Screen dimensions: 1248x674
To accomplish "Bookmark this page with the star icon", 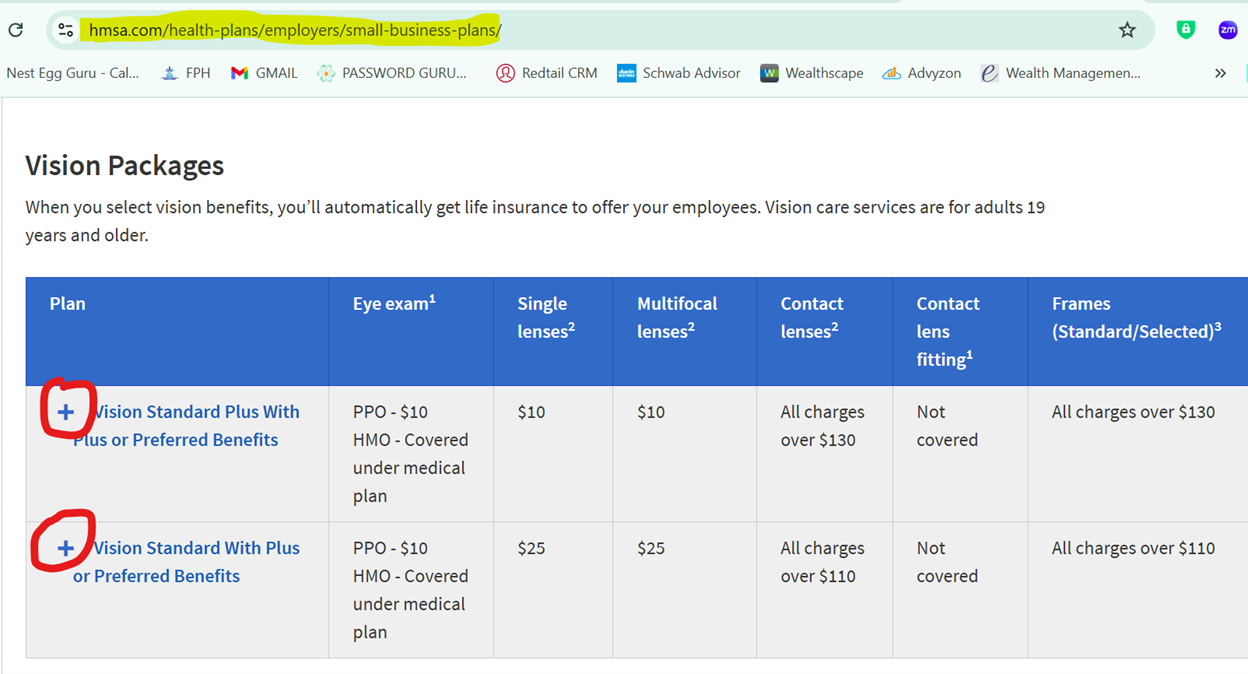I will [x=1127, y=30].
